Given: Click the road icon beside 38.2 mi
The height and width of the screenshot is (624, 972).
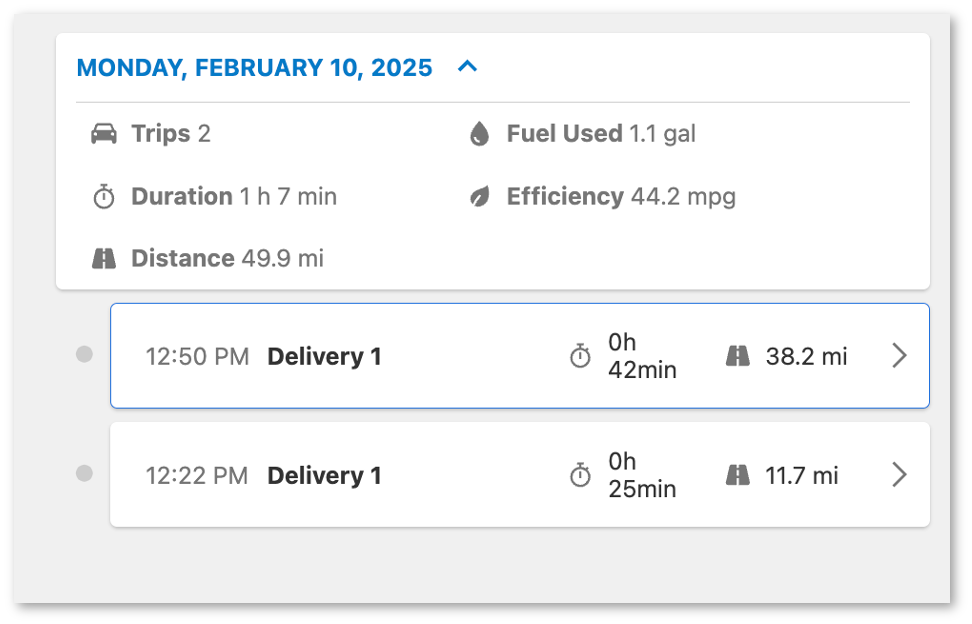Looking at the screenshot, I should click(x=738, y=356).
